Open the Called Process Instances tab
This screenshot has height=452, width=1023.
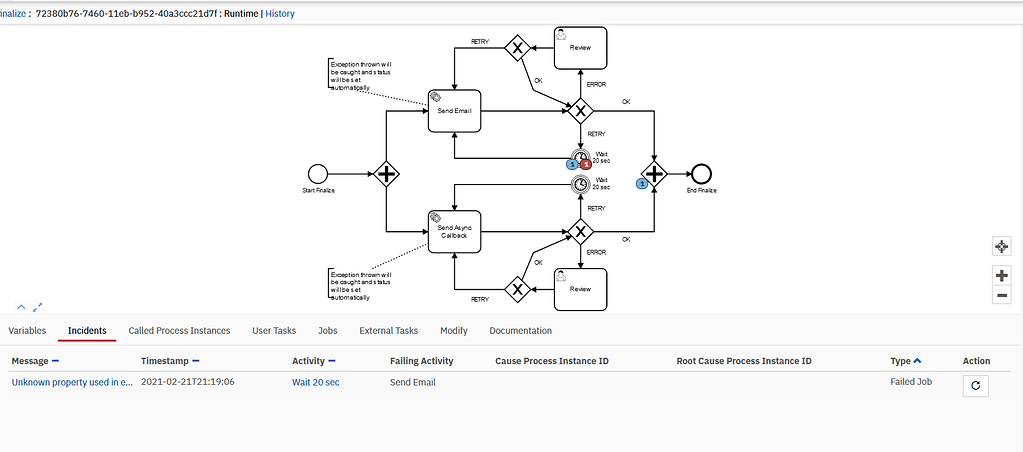point(179,330)
